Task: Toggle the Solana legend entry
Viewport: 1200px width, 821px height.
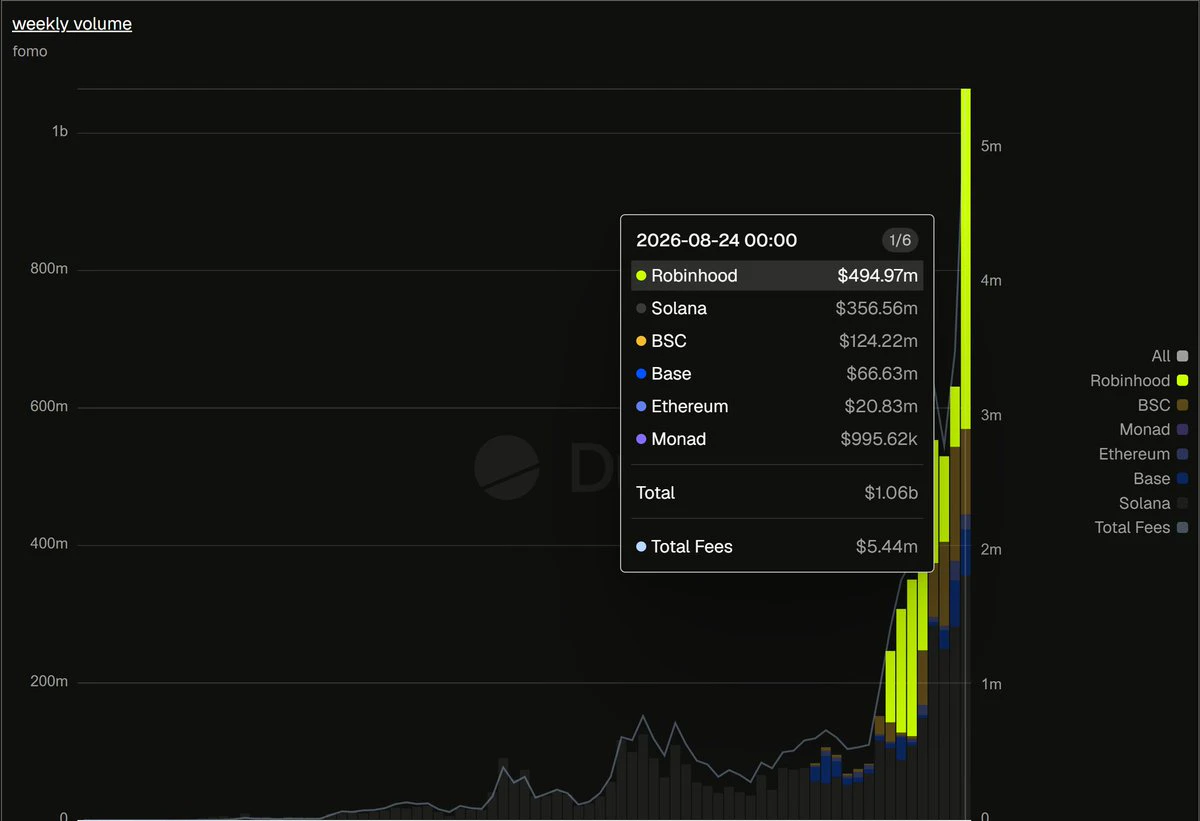Action: pyautogui.click(x=1154, y=503)
